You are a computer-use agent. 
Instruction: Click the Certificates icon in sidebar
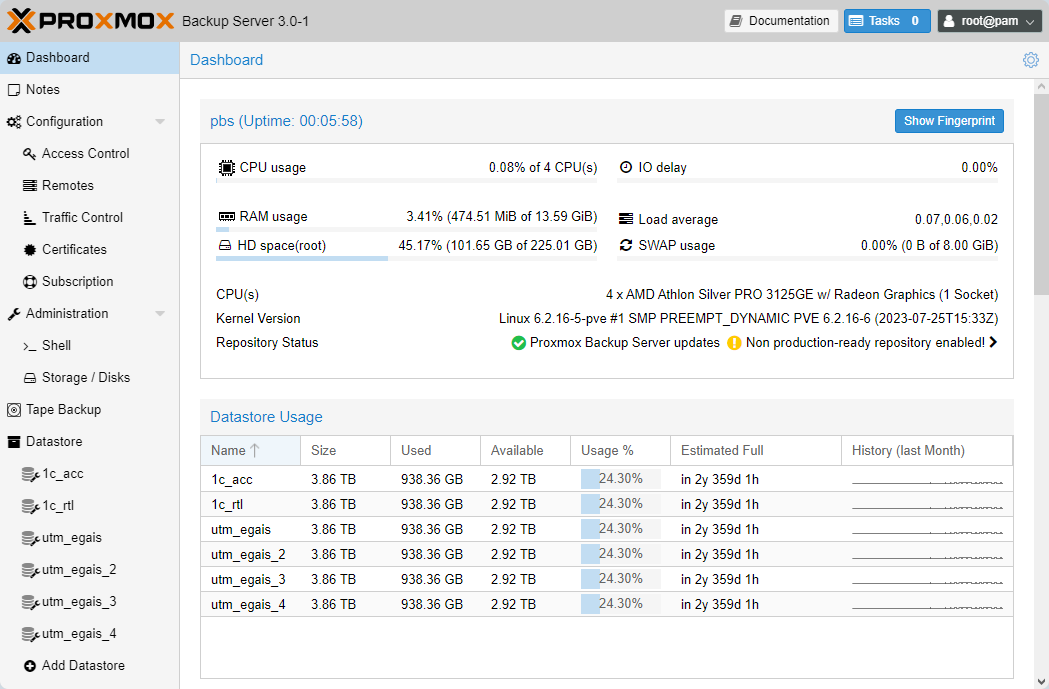tap(30, 250)
